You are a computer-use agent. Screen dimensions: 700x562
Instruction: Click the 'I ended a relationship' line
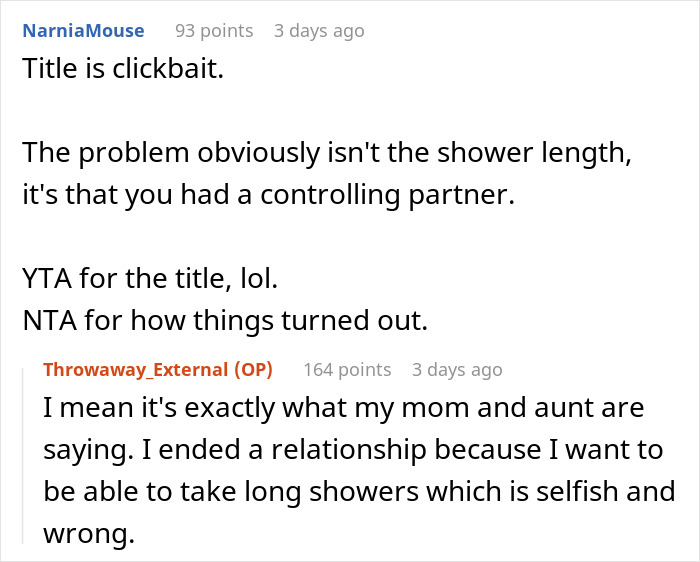coord(353,450)
